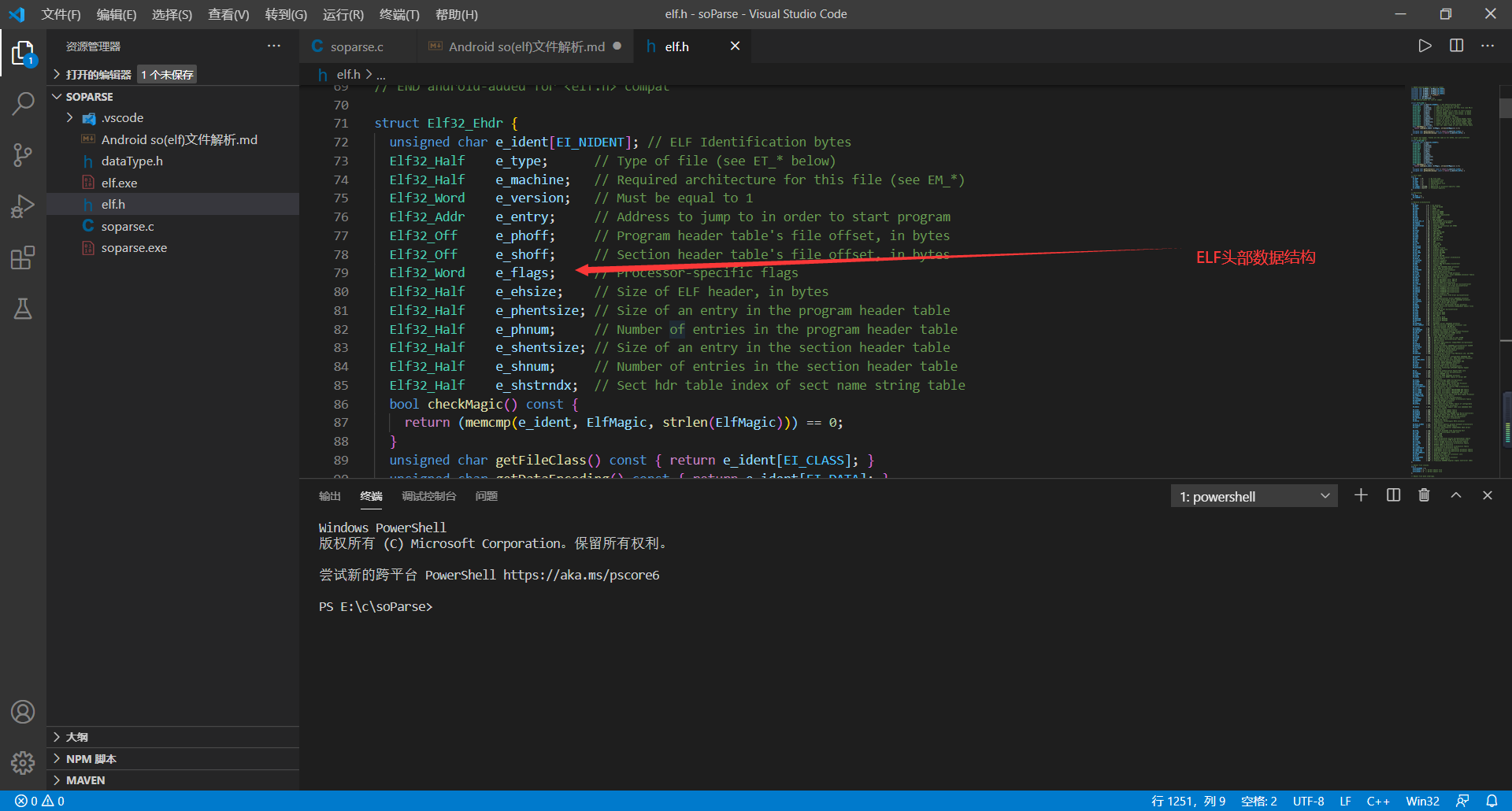This screenshot has height=811, width=1512.
Task: Click the unsaved dot on Android md tab
Action: coord(617,46)
